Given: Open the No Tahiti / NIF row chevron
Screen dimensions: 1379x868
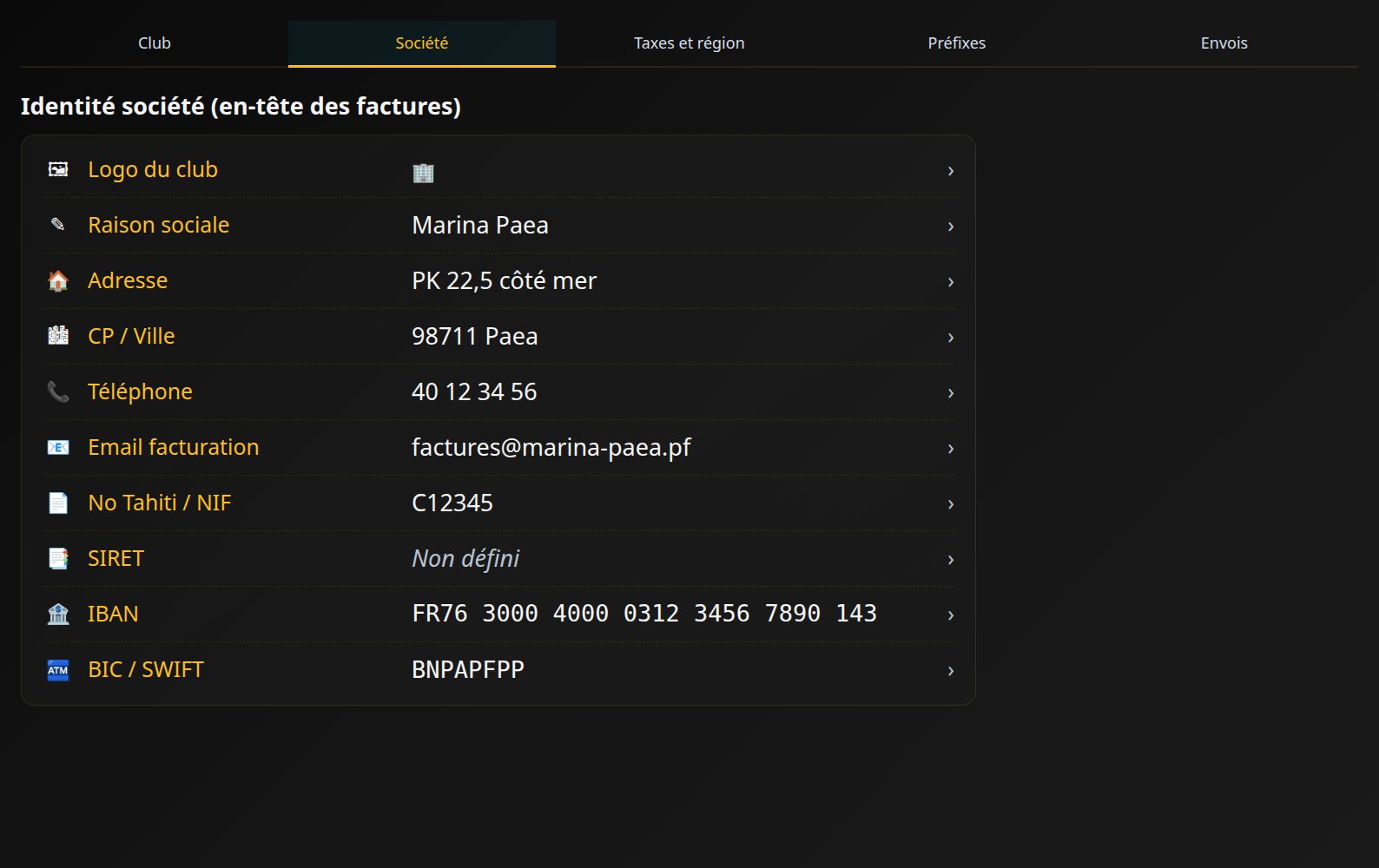Looking at the screenshot, I should 951,504.
